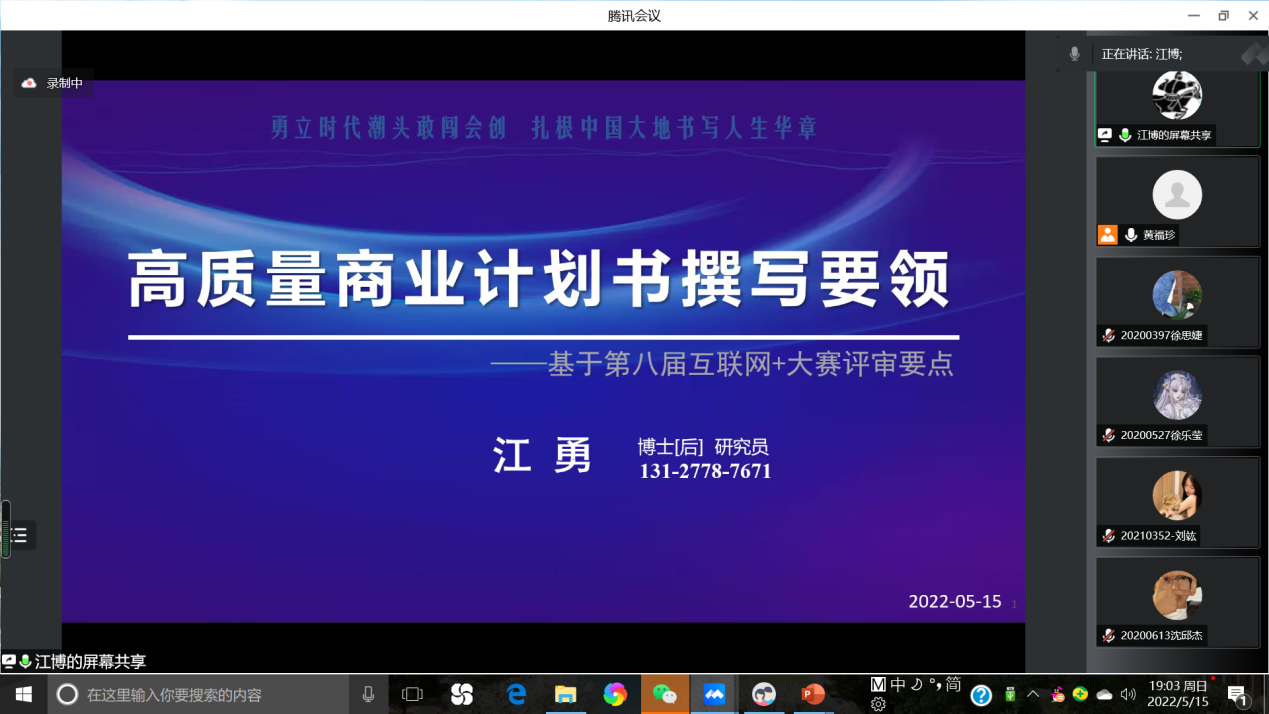Click the orange host icon next to 黄福珍
Image resolution: width=1269 pixels, height=714 pixels.
tap(1107, 235)
